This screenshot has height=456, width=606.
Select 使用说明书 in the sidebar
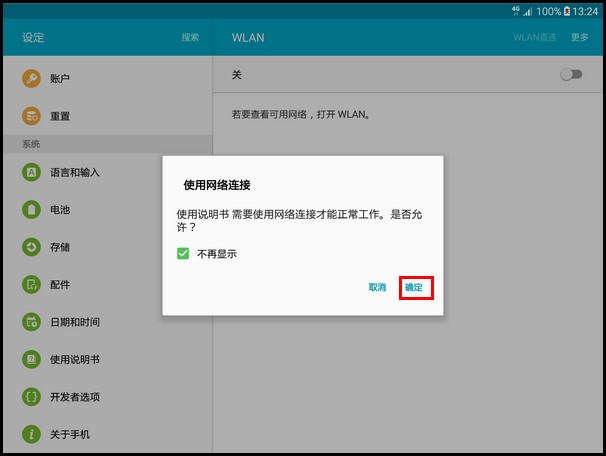[x=107, y=359]
